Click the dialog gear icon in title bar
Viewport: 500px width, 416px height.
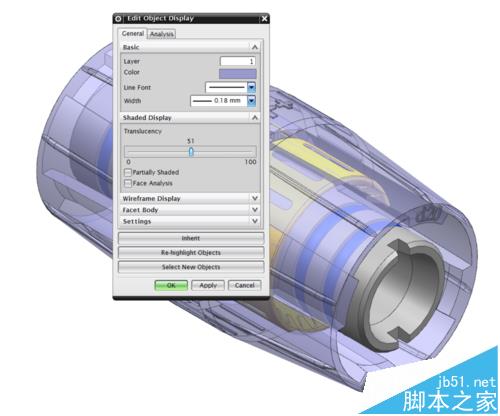pyautogui.click(x=118, y=19)
